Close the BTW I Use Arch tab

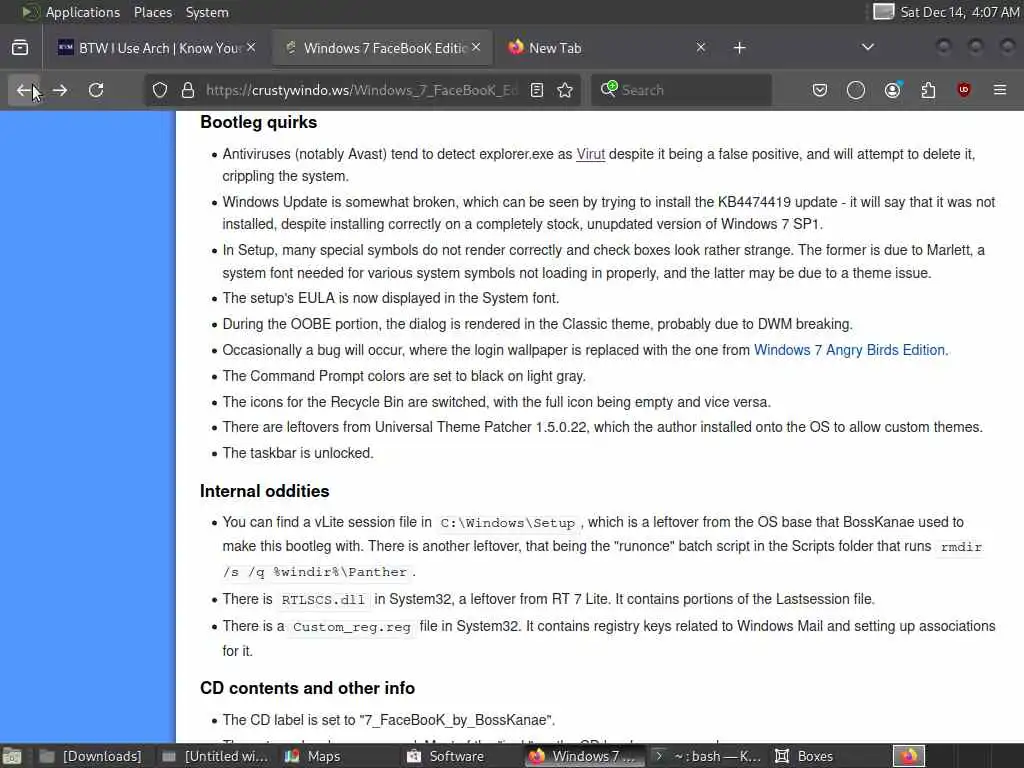click(251, 48)
